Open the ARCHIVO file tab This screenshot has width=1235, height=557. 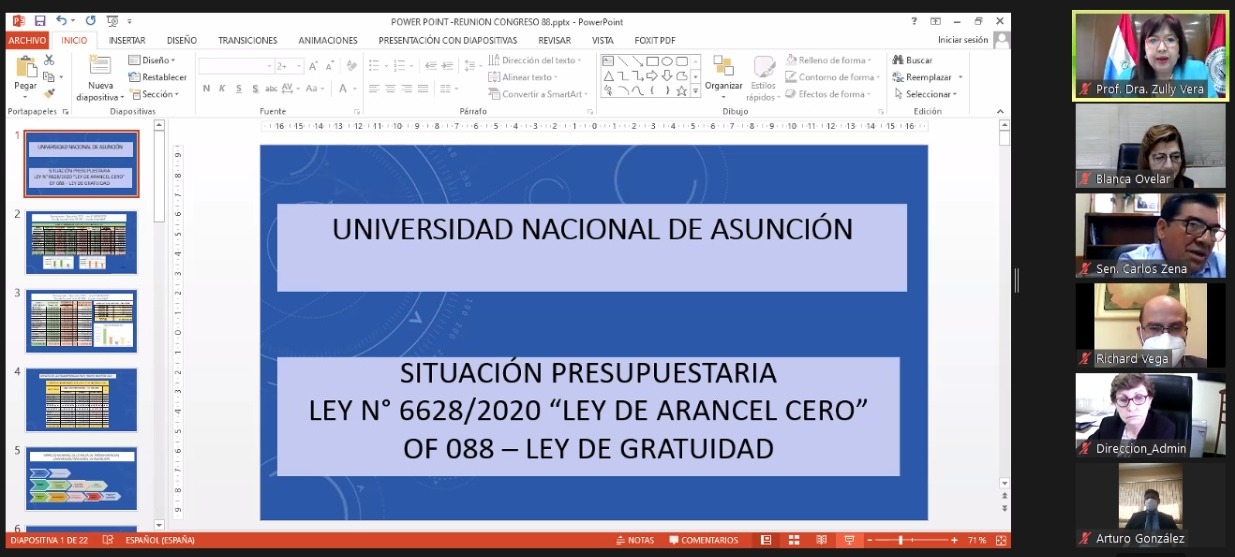(x=27, y=40)
